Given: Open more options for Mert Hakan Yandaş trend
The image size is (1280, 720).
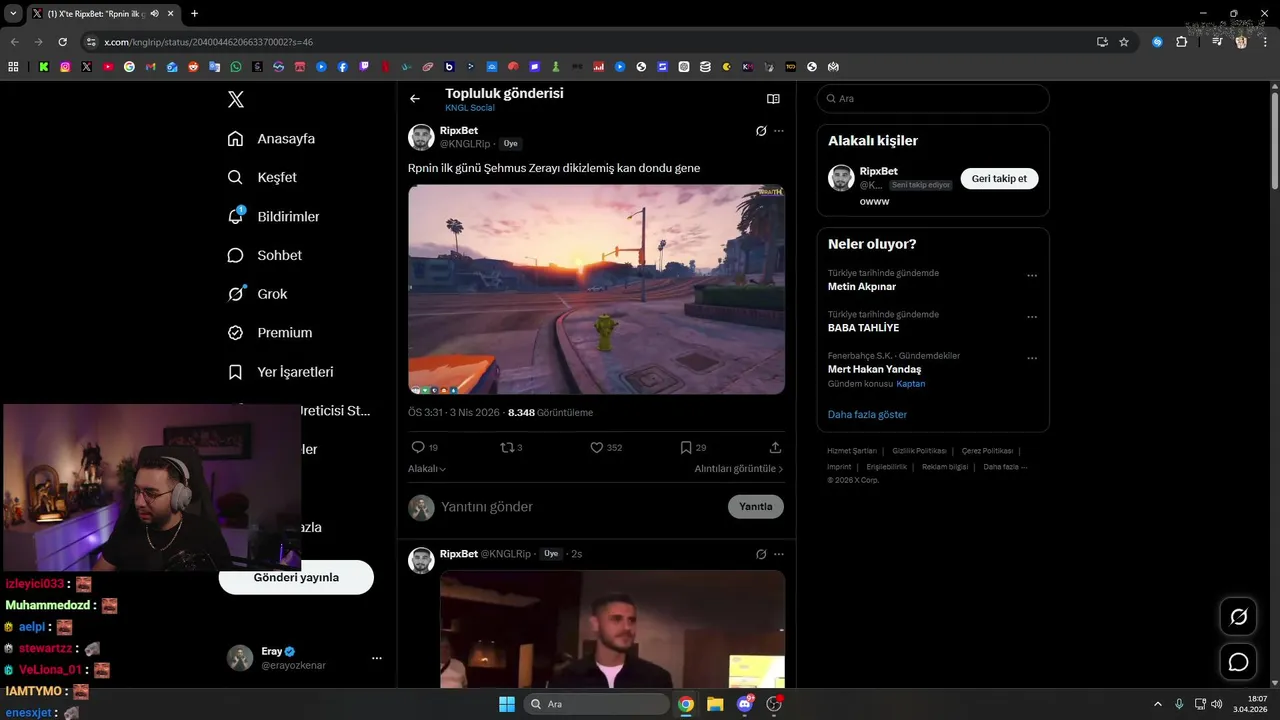Looking at the screenshot, I should pyautogui.click(x=1032, y=358).
